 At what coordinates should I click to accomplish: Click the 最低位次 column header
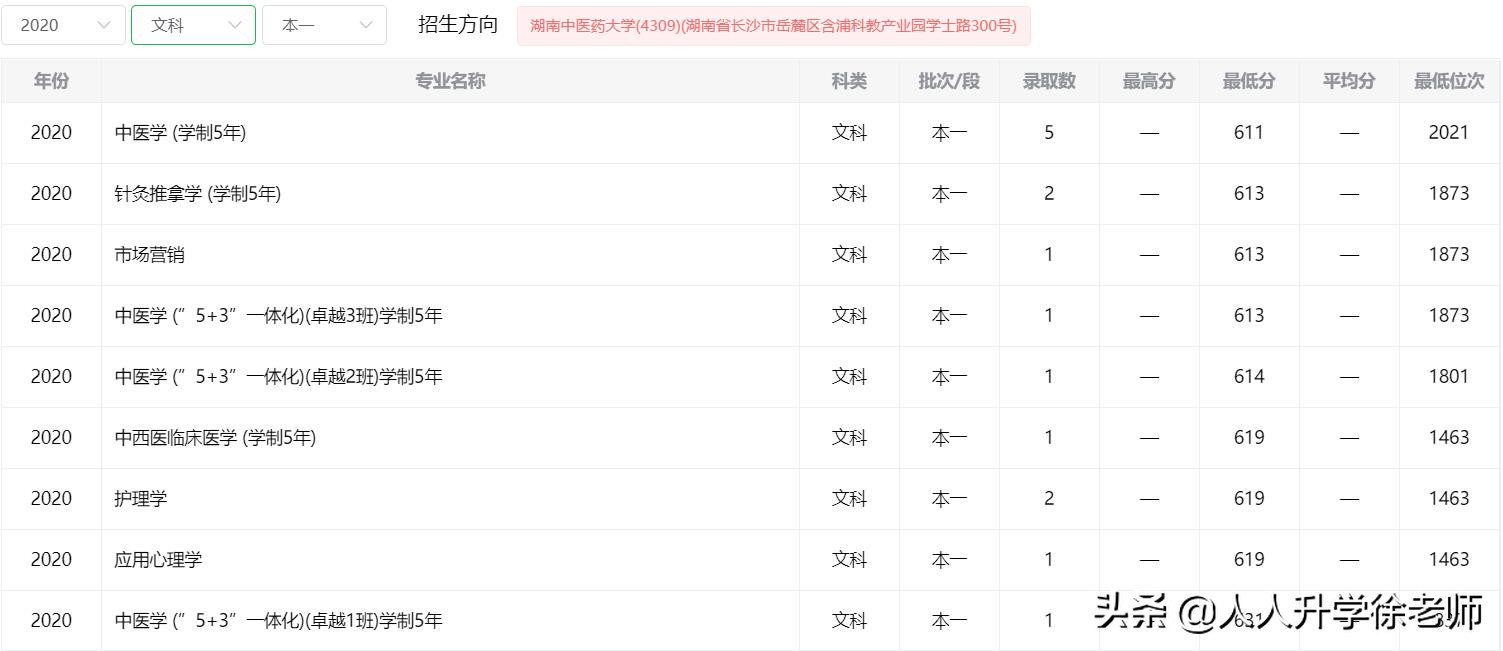point(1448,81)
